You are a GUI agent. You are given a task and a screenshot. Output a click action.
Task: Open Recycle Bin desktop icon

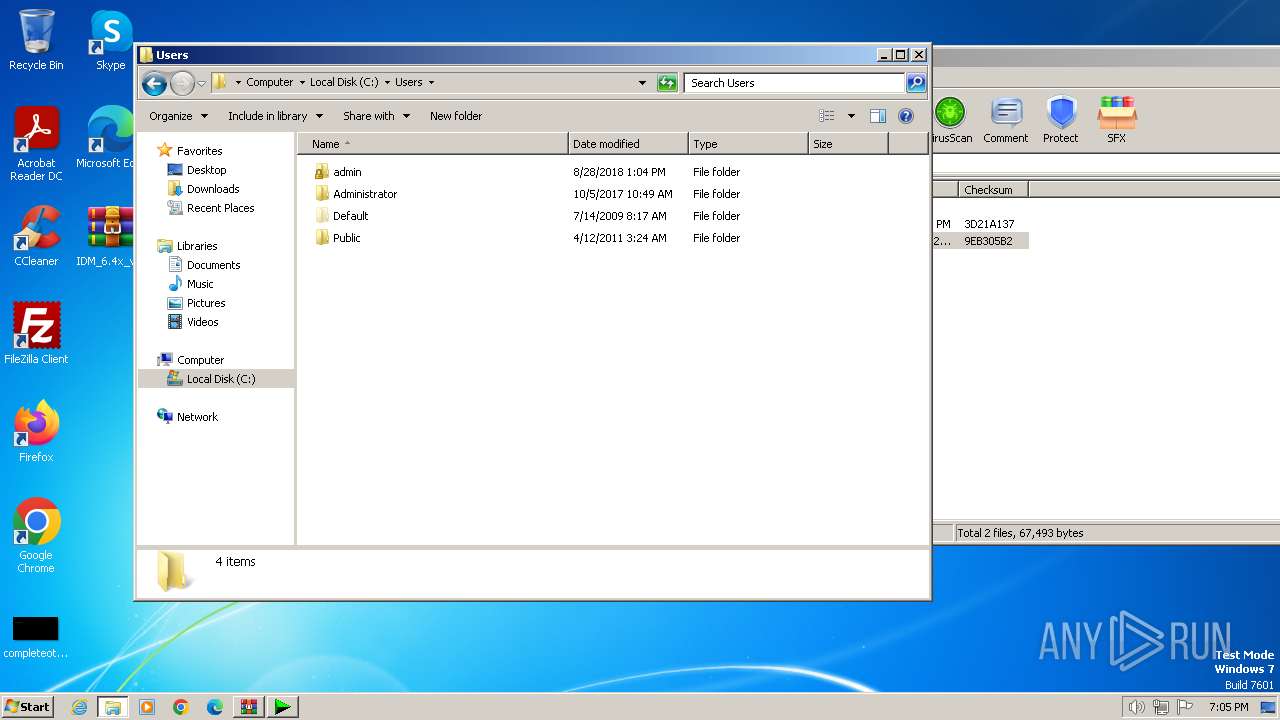[x=36, y=41]
